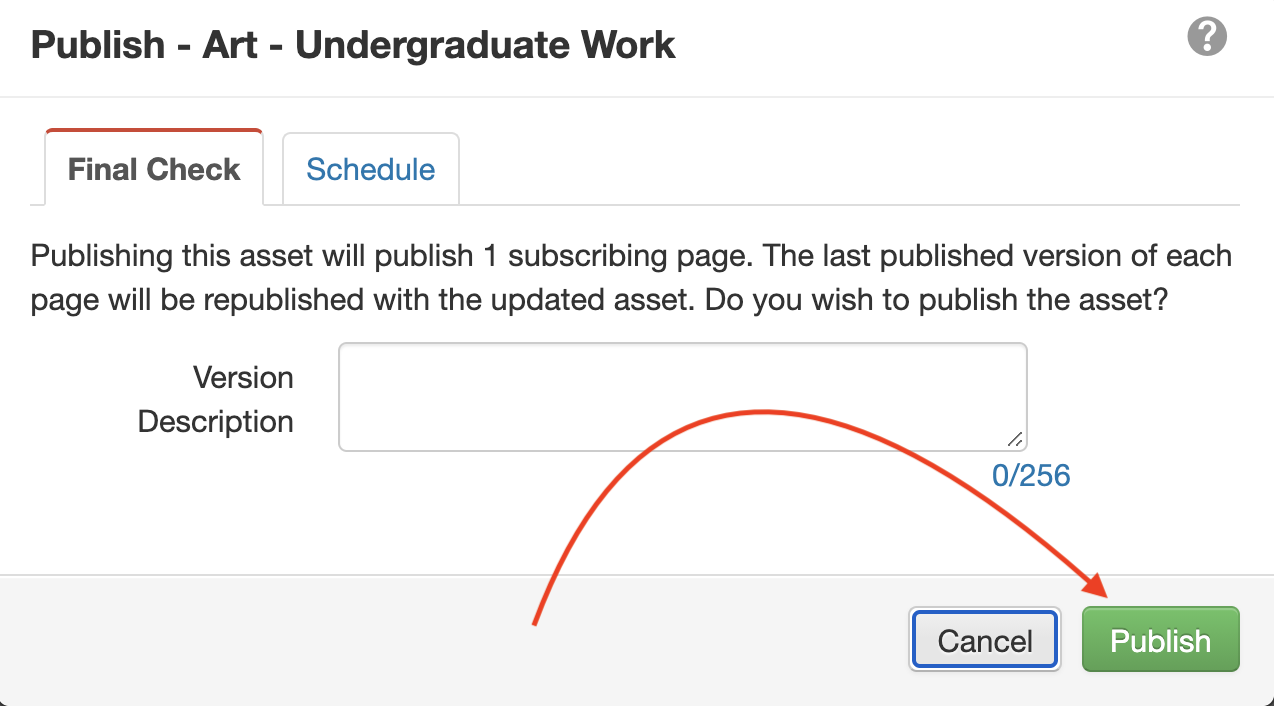Click the Cancel button
Image resolution: width=1274 pixels, height=706 pixels.
click(985, 640)
